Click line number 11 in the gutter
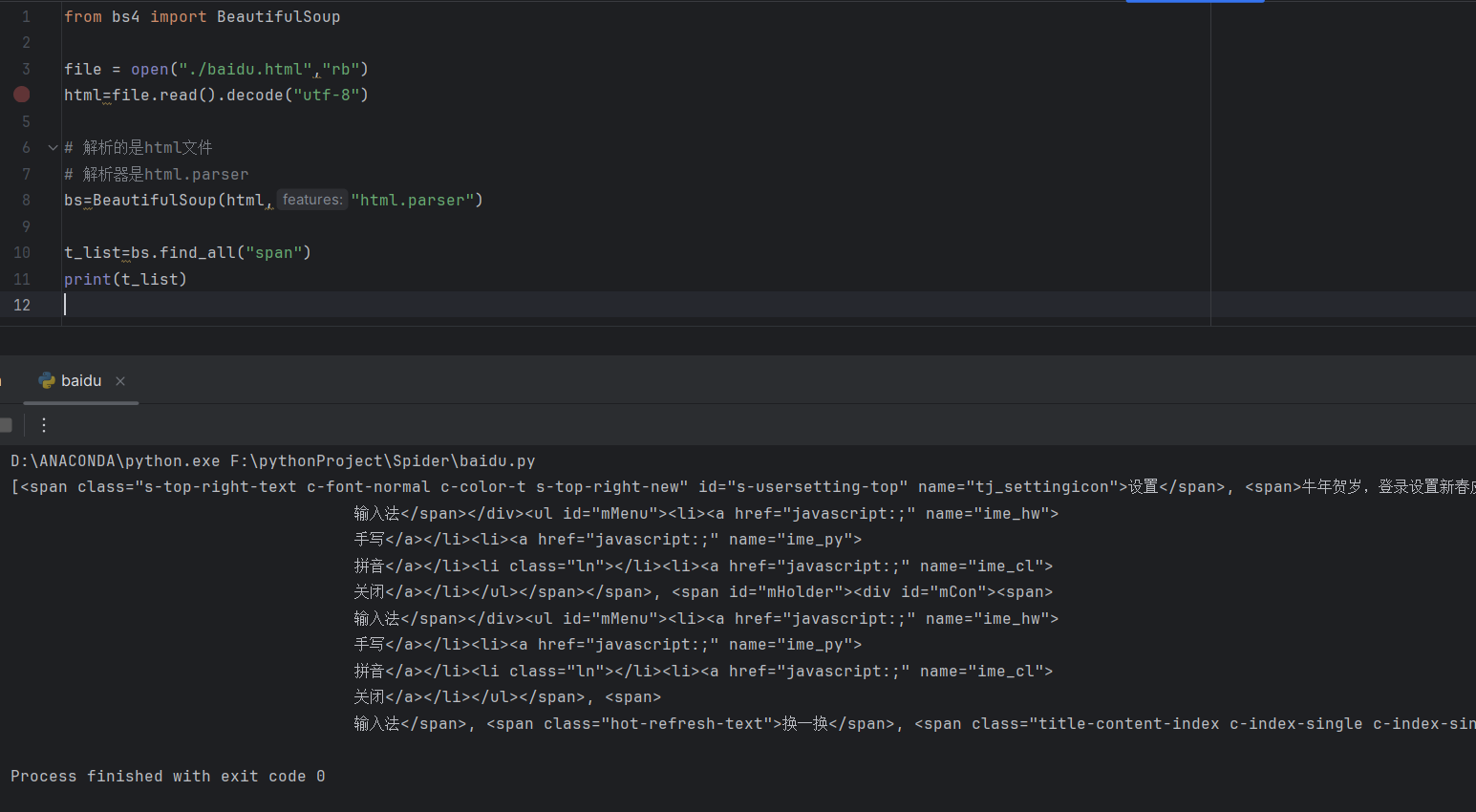 pyautogui.click(x=22, y=279)
